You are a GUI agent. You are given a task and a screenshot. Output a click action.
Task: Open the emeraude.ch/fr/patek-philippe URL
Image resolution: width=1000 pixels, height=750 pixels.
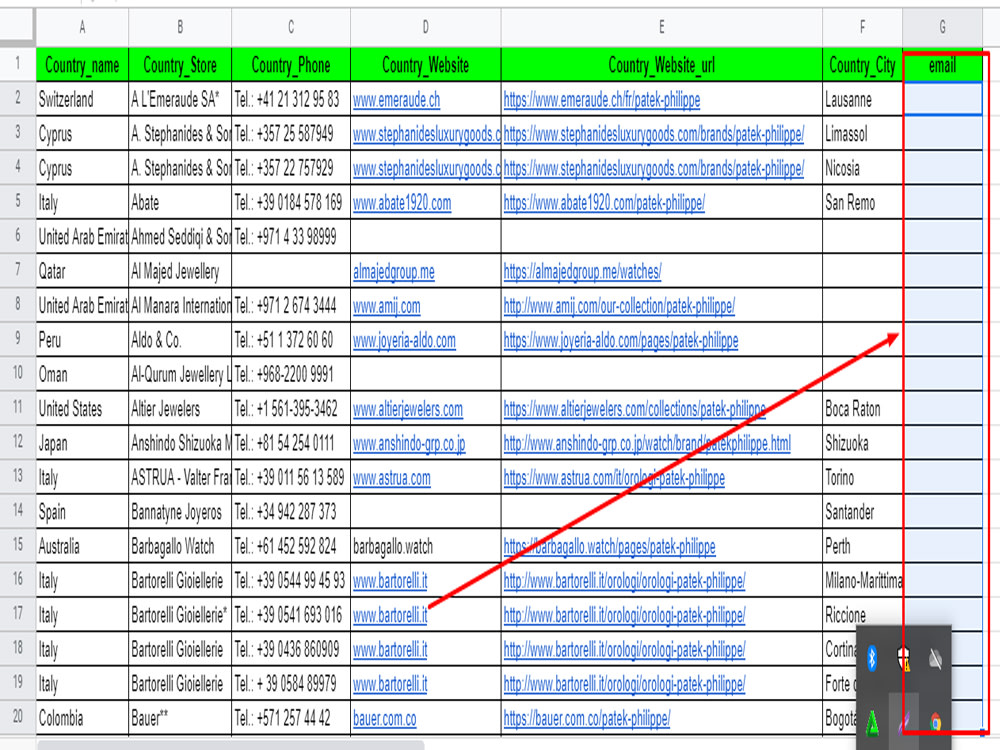tap(601, 99)
